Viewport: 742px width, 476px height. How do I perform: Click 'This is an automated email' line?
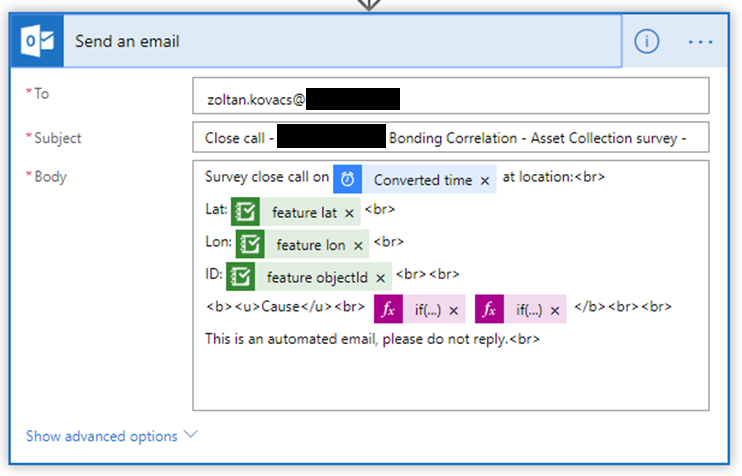(x=372, y=339)
